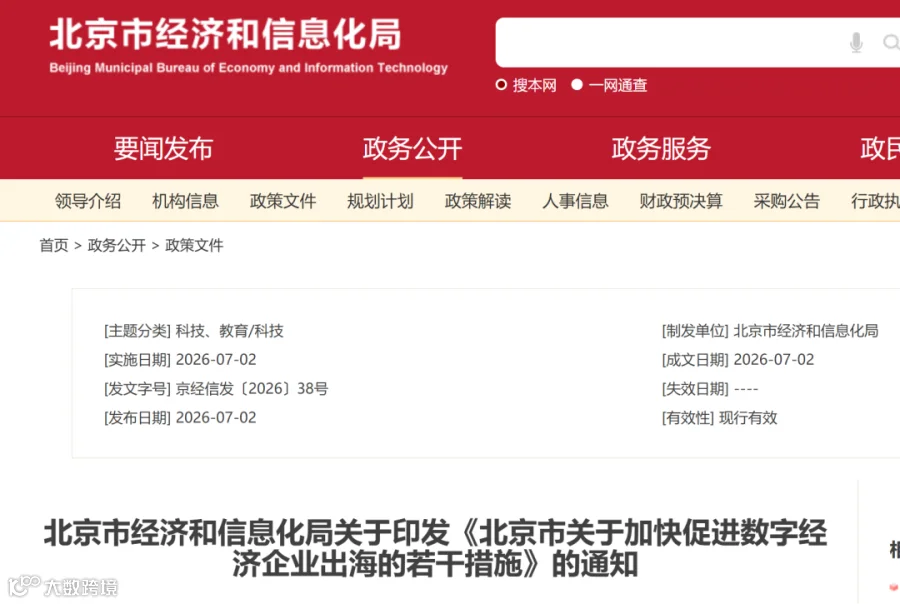Click the 失效日期 value dashes
Screen dimensions: 900x604
(x=746, y=389)
